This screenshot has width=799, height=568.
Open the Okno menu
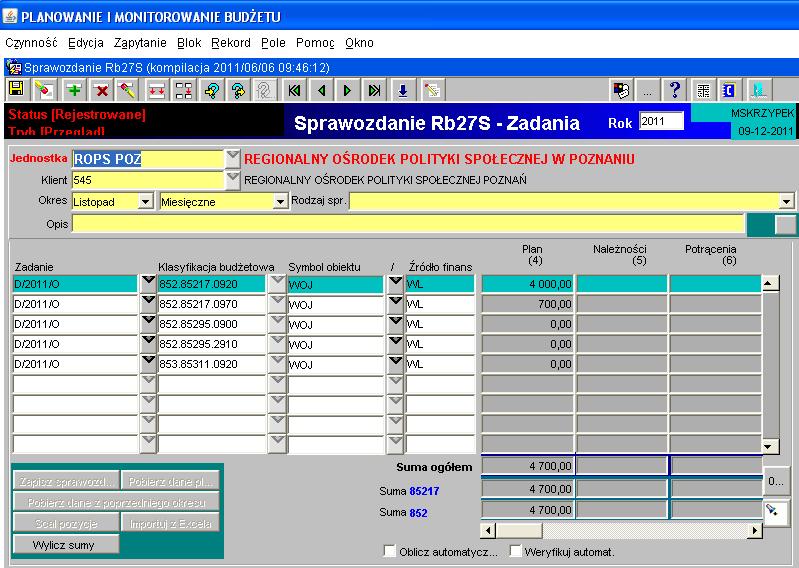click(x=359, y=43)
